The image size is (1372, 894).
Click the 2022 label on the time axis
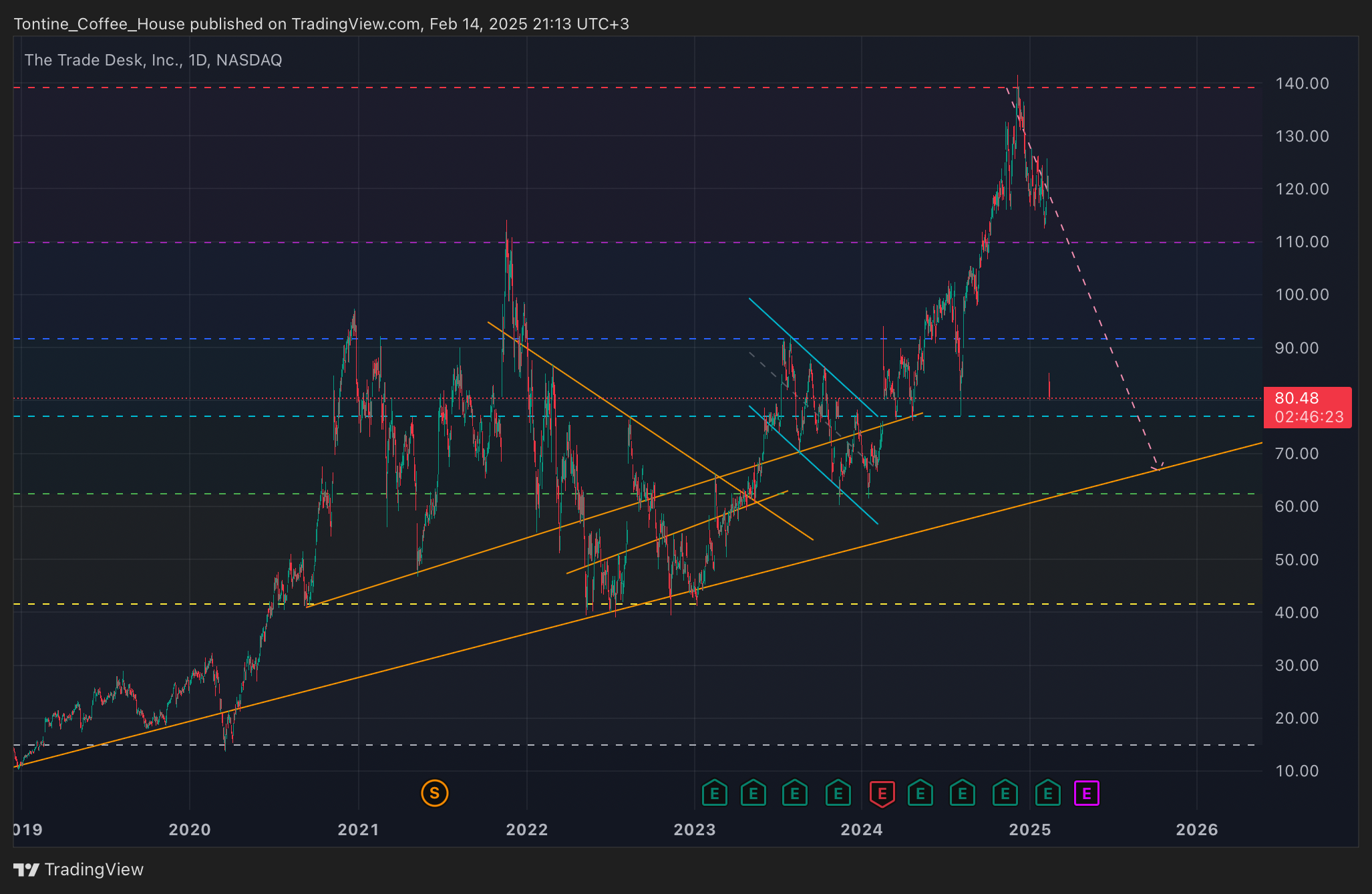coord(527,830)
